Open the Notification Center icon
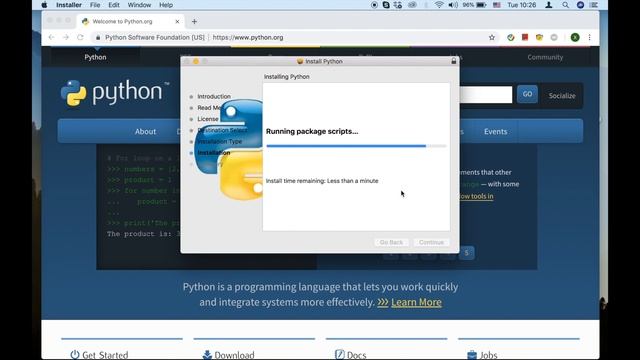Viewport: 640px width, 360px height. (x=594, y=5)
